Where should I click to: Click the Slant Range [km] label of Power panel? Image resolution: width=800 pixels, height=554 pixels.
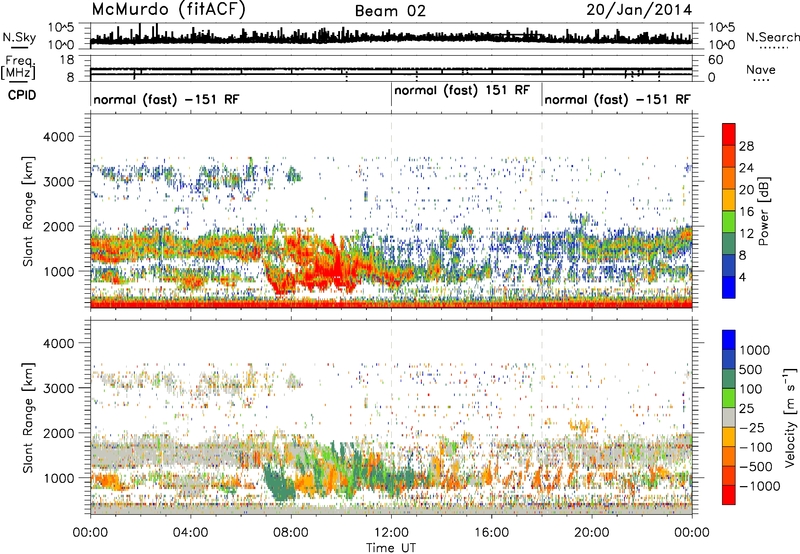coord(28,211)
